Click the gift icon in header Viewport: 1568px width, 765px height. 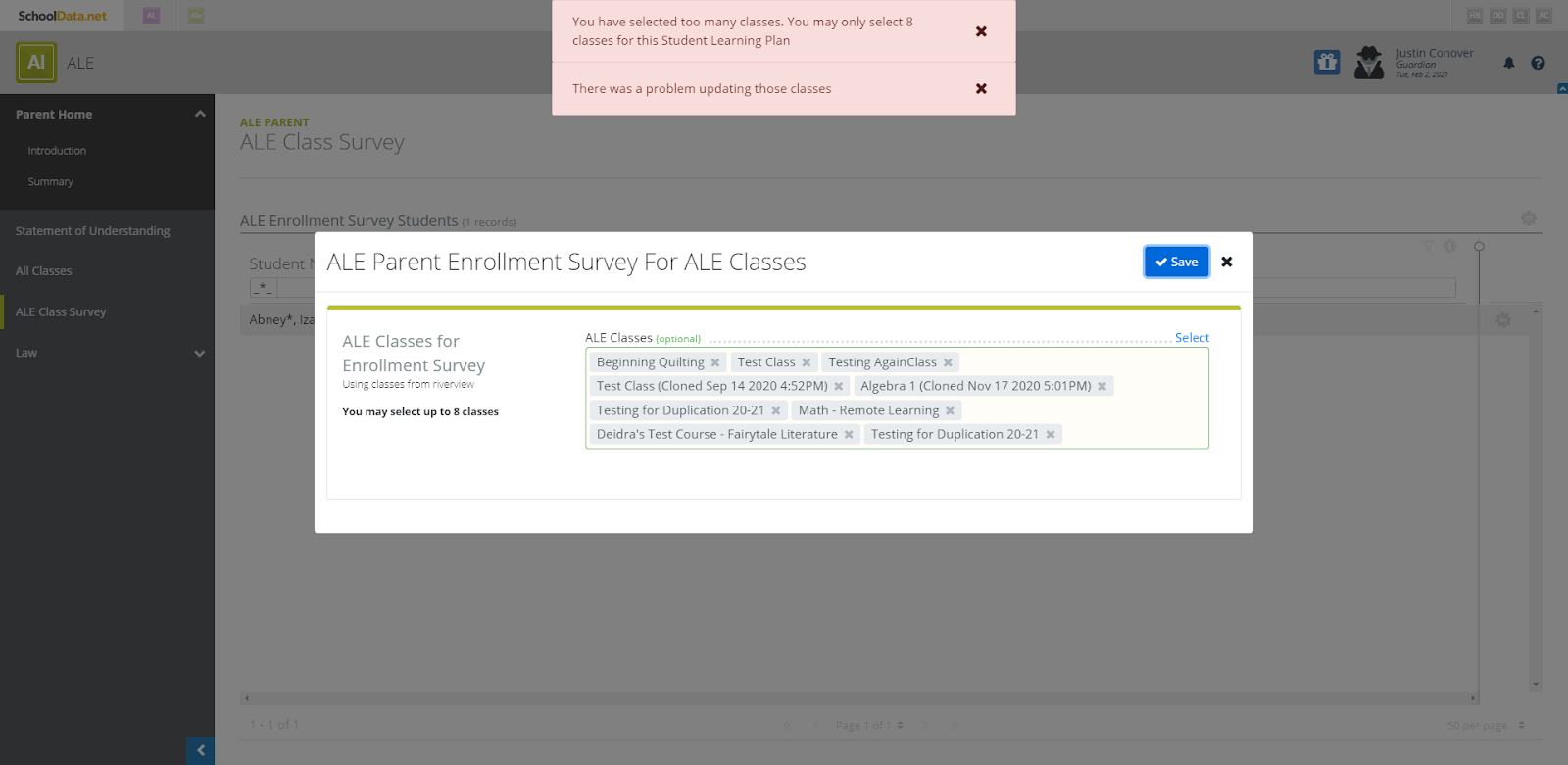1327,63
